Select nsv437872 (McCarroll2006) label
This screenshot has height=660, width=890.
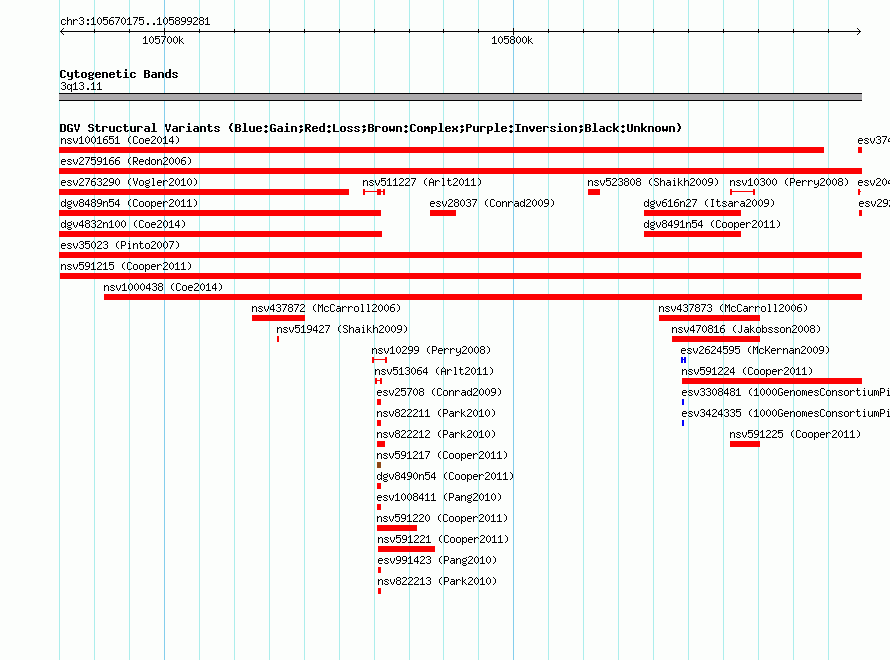point(326,308)
